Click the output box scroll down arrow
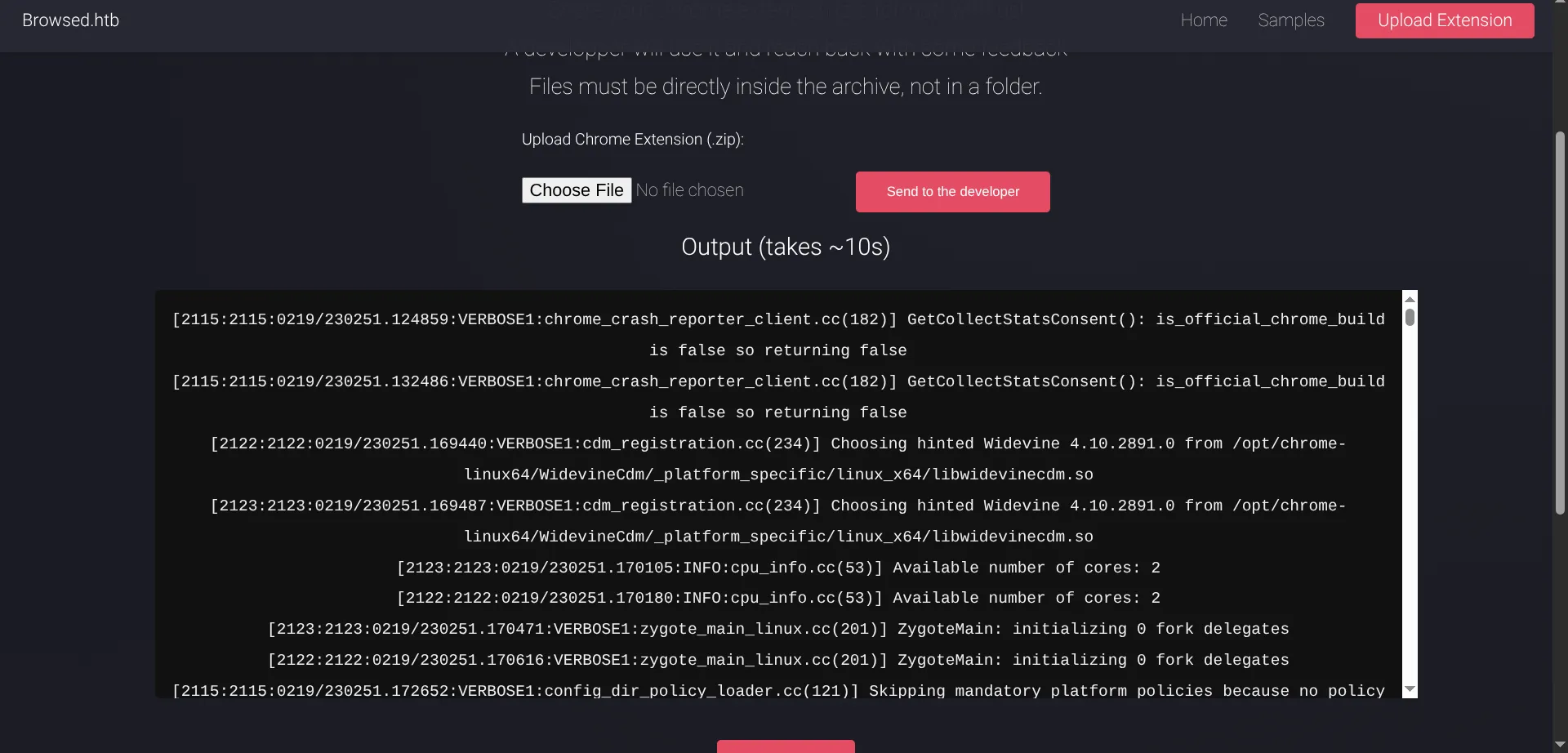The image size is (1568, 753). (x=1410, y=690)
